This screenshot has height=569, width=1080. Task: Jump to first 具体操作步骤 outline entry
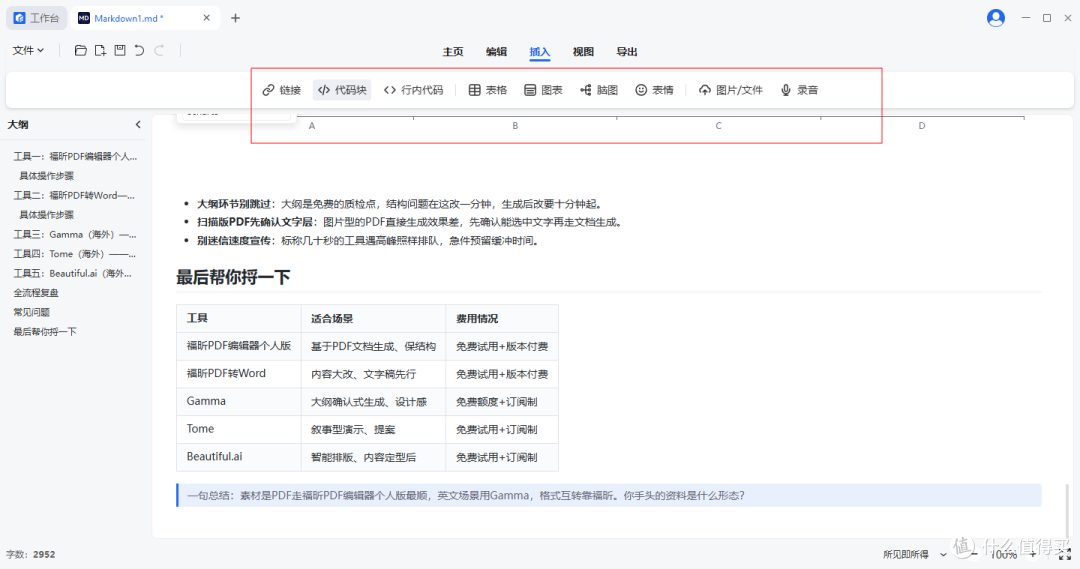tap(46, 176)
